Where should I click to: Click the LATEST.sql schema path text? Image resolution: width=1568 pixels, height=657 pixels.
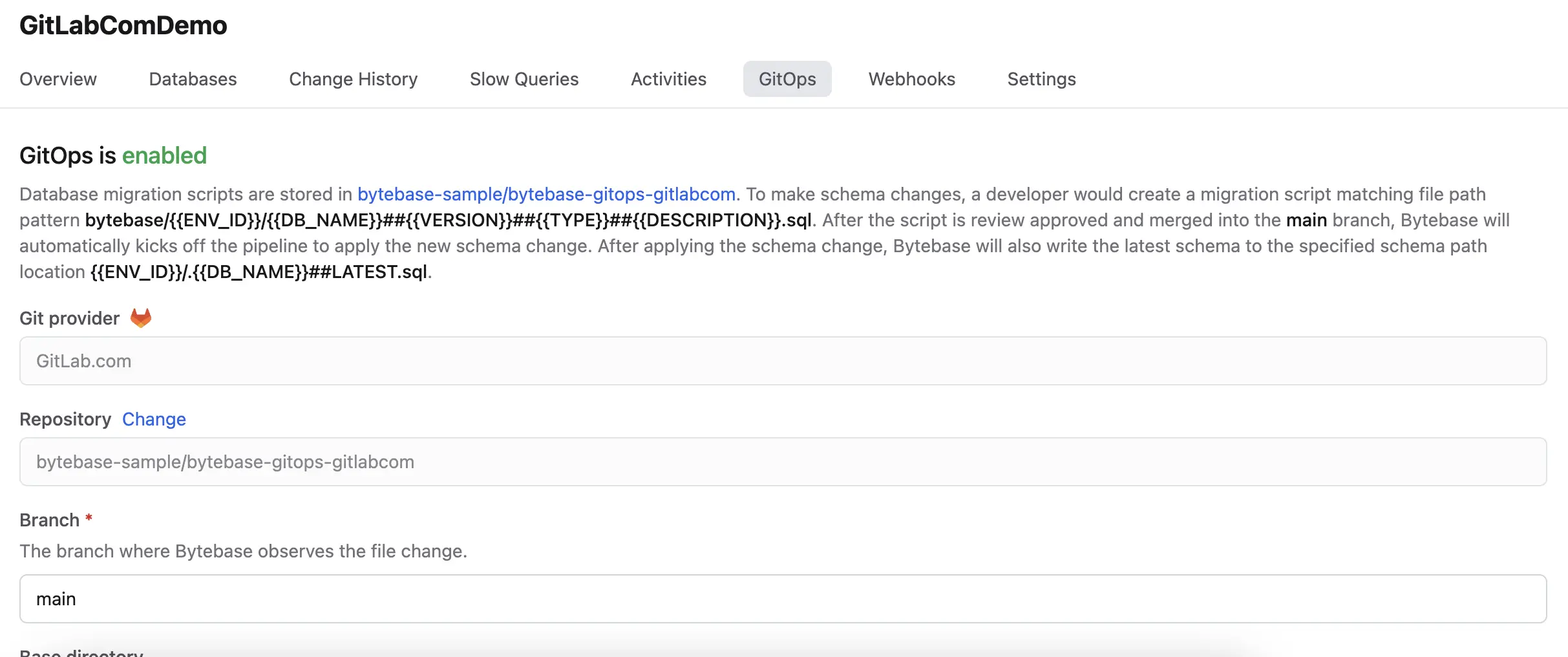(260, 272)
